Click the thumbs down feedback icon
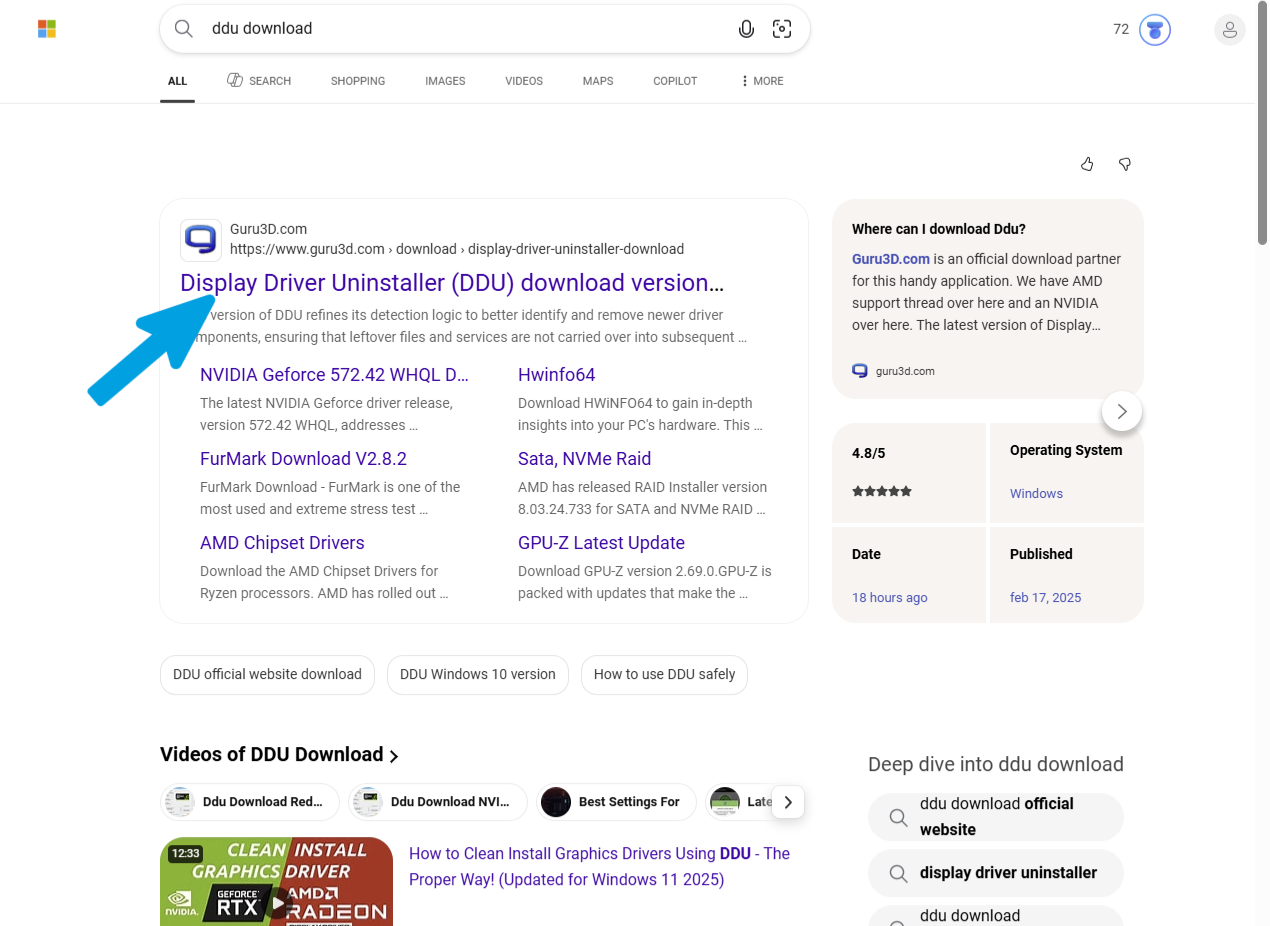 (1125, 164)
